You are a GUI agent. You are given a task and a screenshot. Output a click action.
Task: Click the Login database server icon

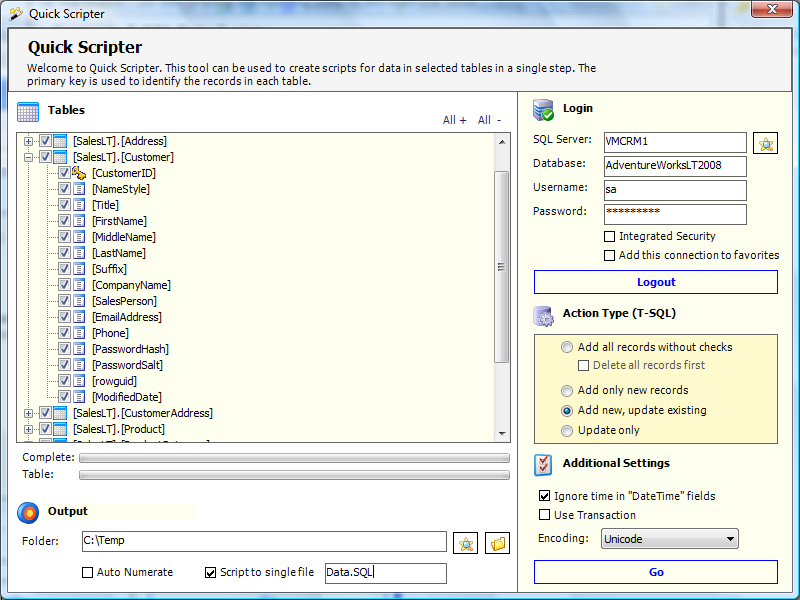543,110
